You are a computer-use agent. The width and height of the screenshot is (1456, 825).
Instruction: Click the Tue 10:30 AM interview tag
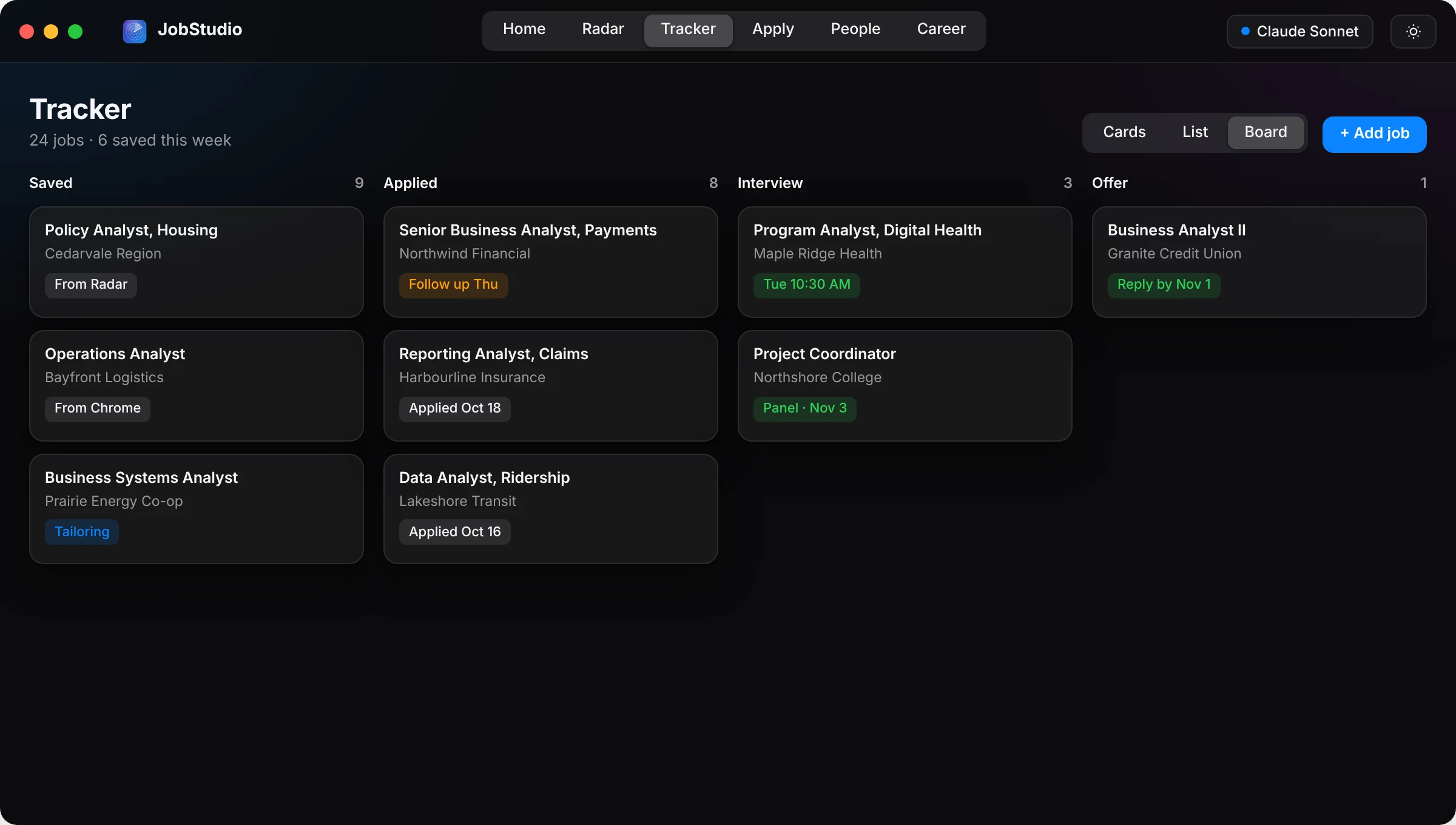807,285
